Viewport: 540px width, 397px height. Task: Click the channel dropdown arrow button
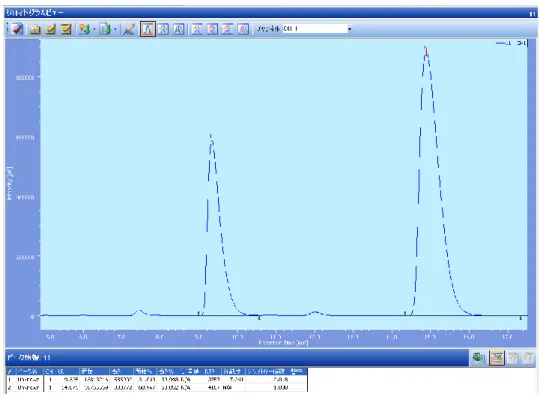[x=349, y=29]
